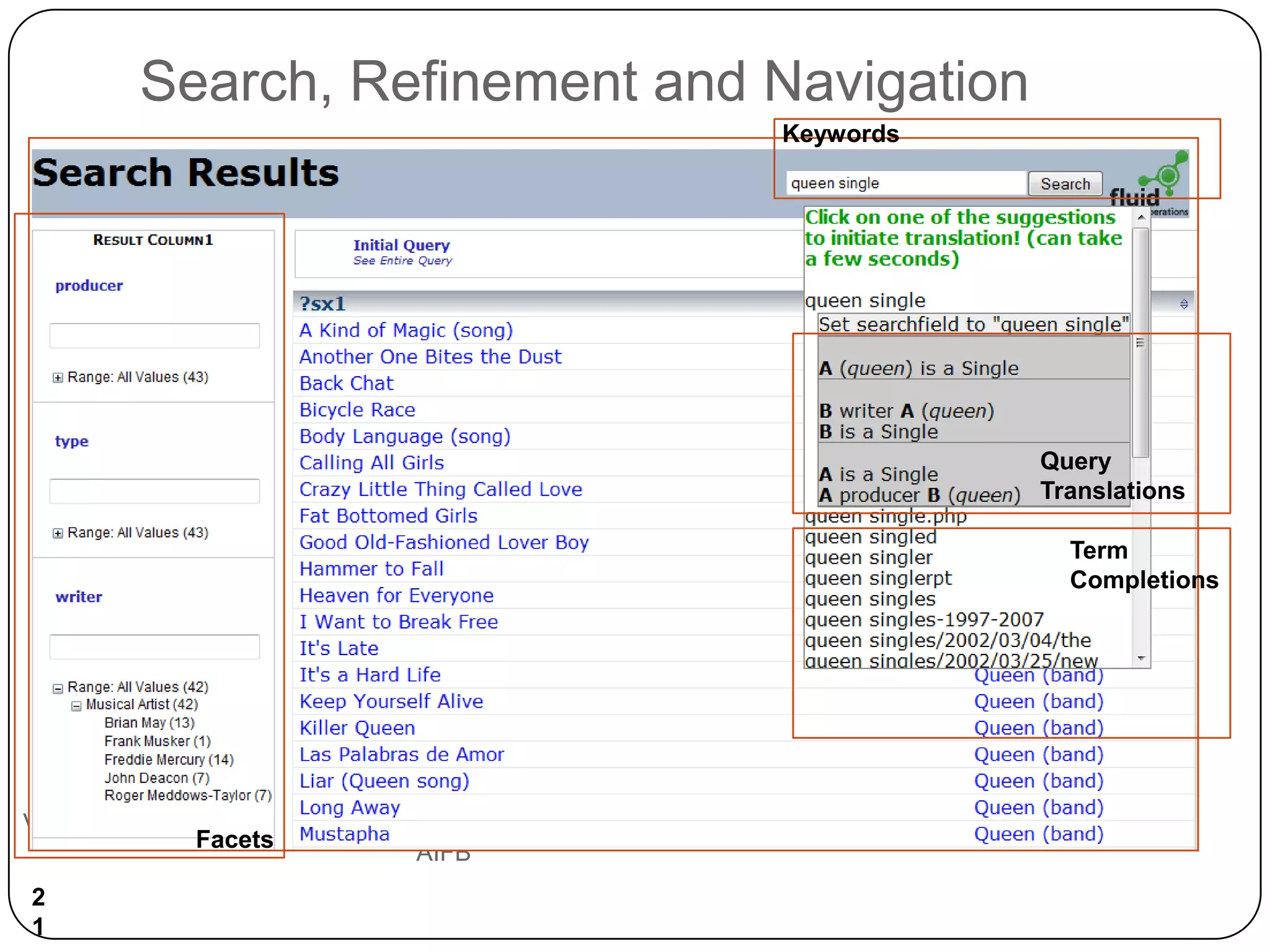Viewport: 1270px width, 952px height.
Task: Open the producer facet heading
Action: click(89, 286)
